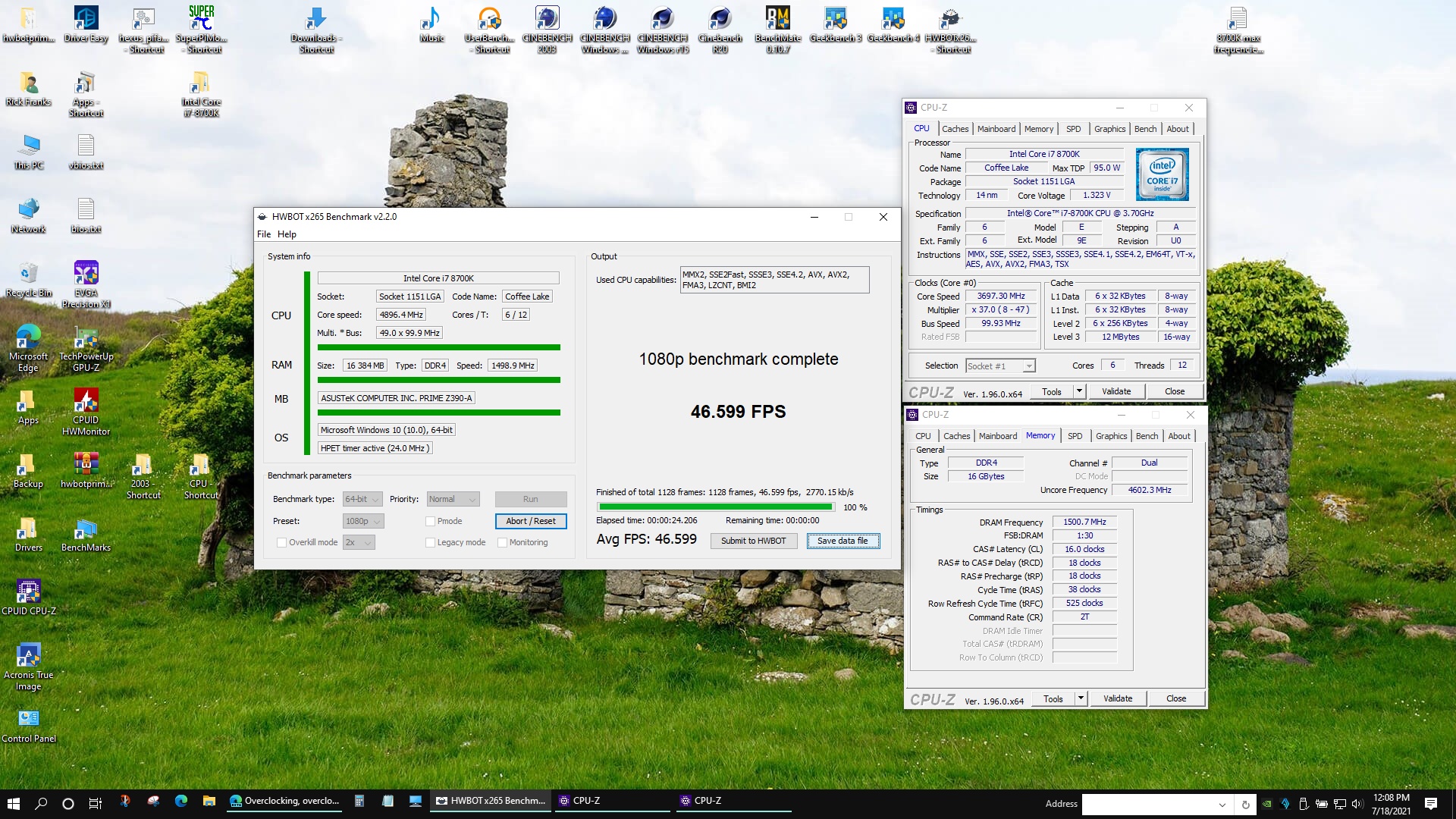Viewport: 1456px width, 819px height.
Task: Open the Benchmark type 64-bit dropdown
Action: (x=362, y=499)
